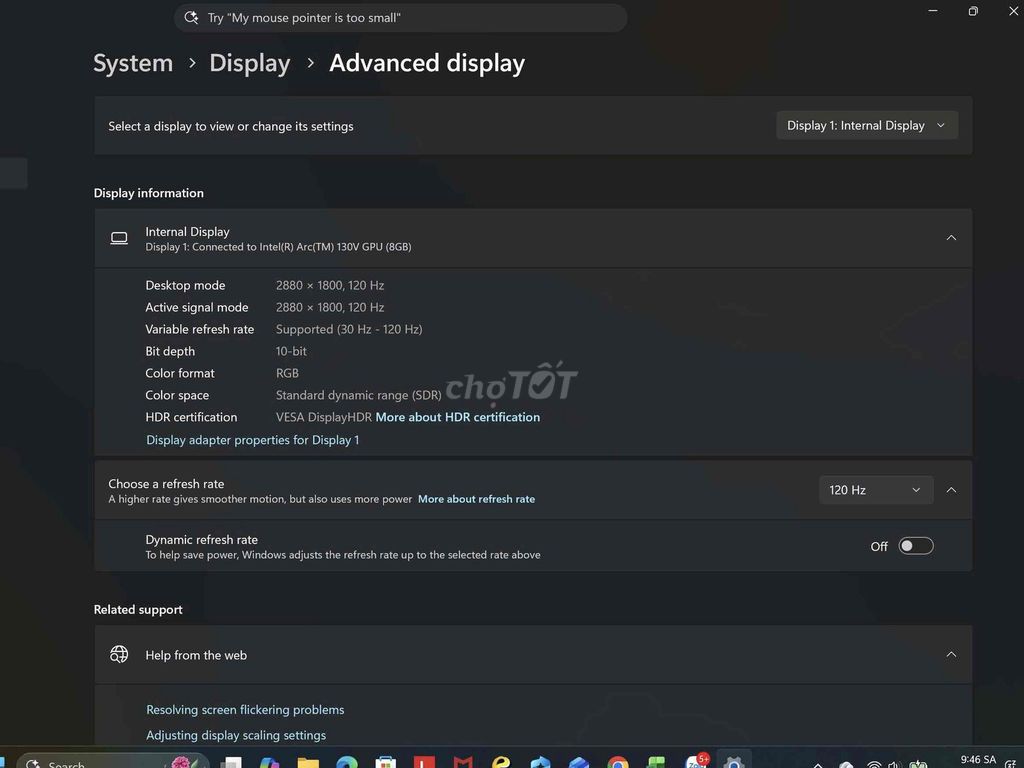
Task: Click the Settings search input field
Action: [400, 18]
